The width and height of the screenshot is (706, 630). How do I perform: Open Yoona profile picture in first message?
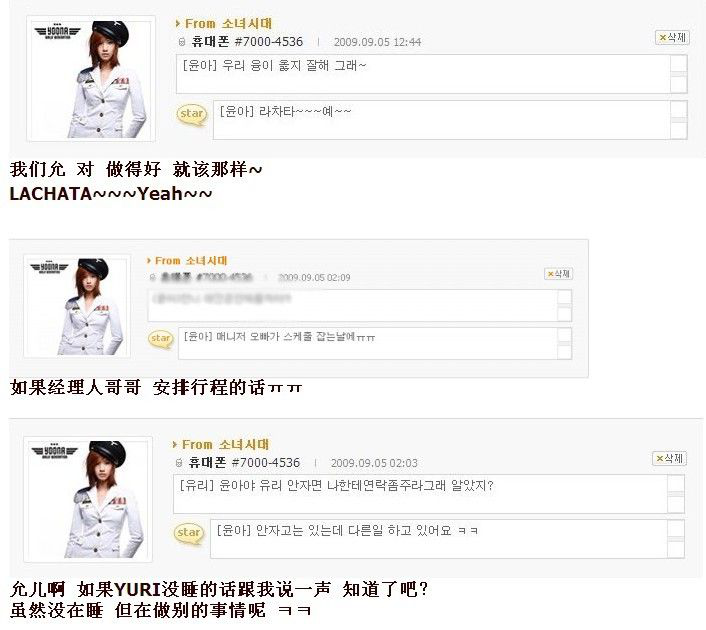tap(91, 78)
